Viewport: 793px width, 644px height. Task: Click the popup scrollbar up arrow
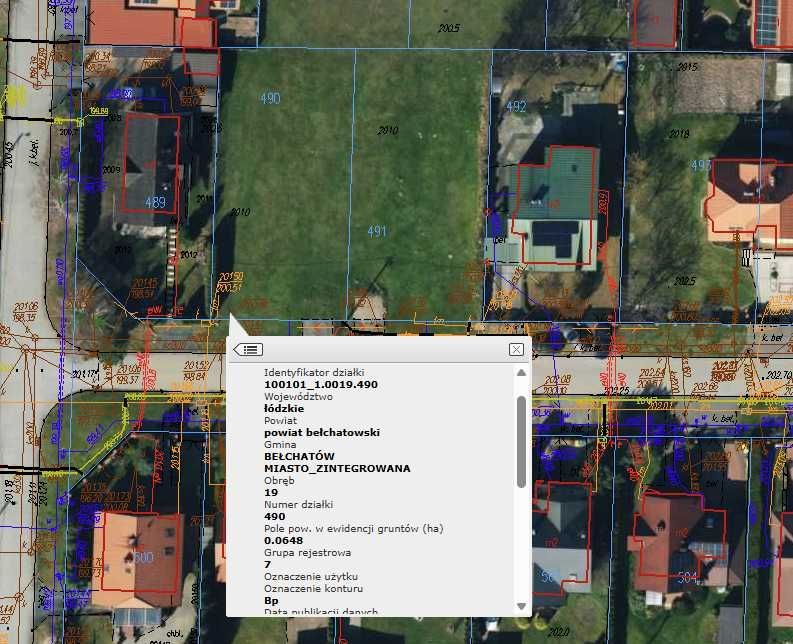(x=521, y=373)
